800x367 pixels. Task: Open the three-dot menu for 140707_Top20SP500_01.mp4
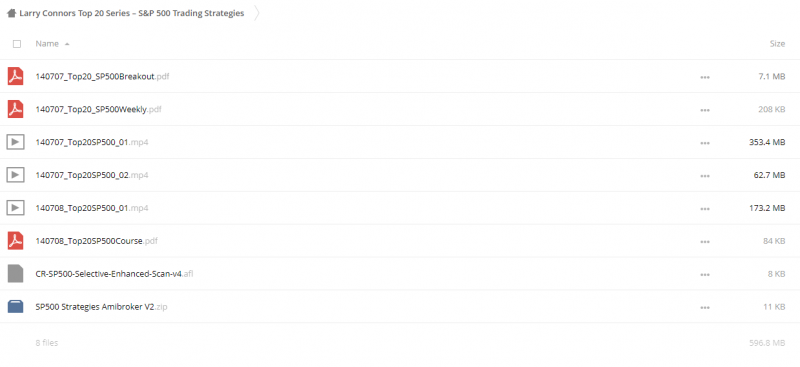click(x=705, y=143)
